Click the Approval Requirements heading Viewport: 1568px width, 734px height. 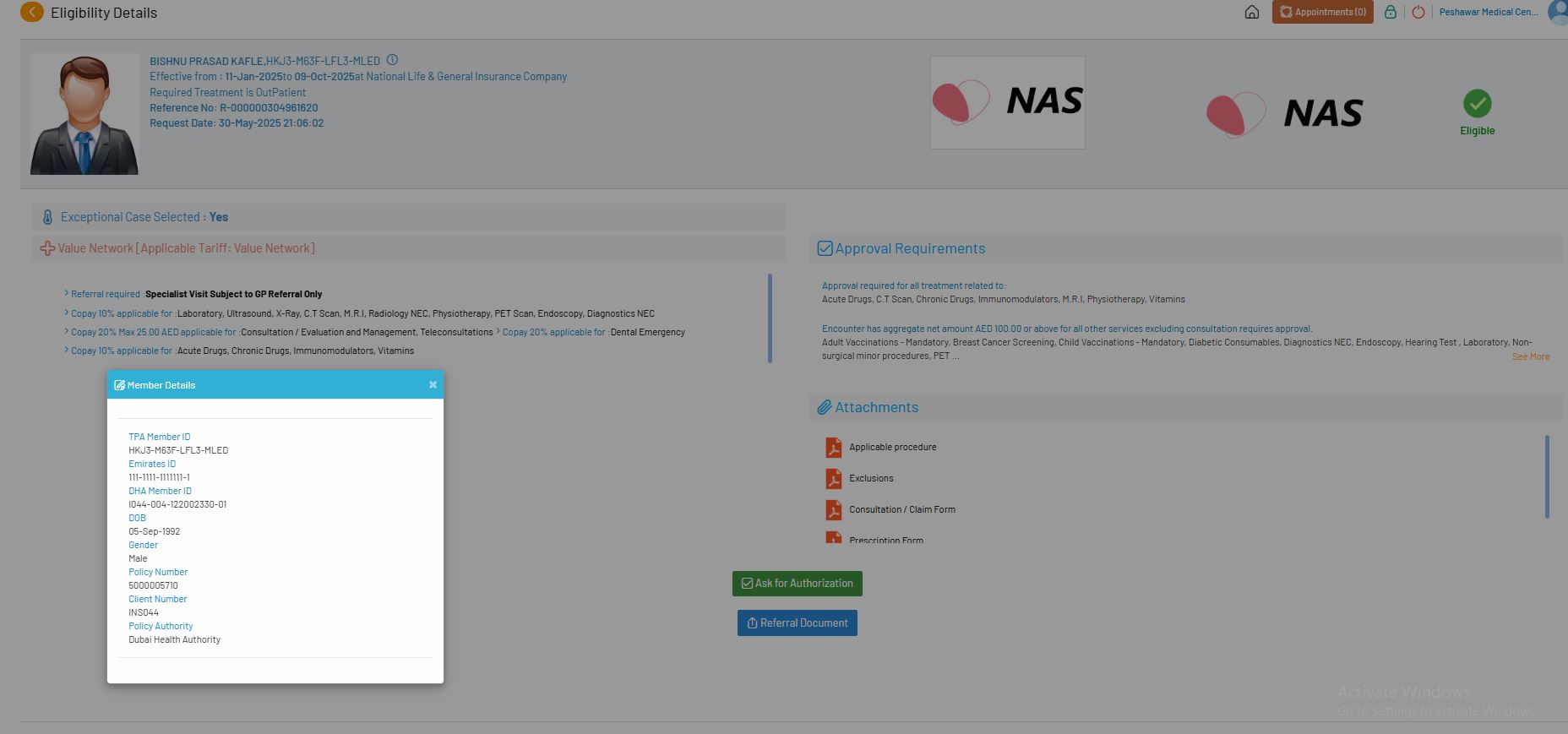(910, 248)
